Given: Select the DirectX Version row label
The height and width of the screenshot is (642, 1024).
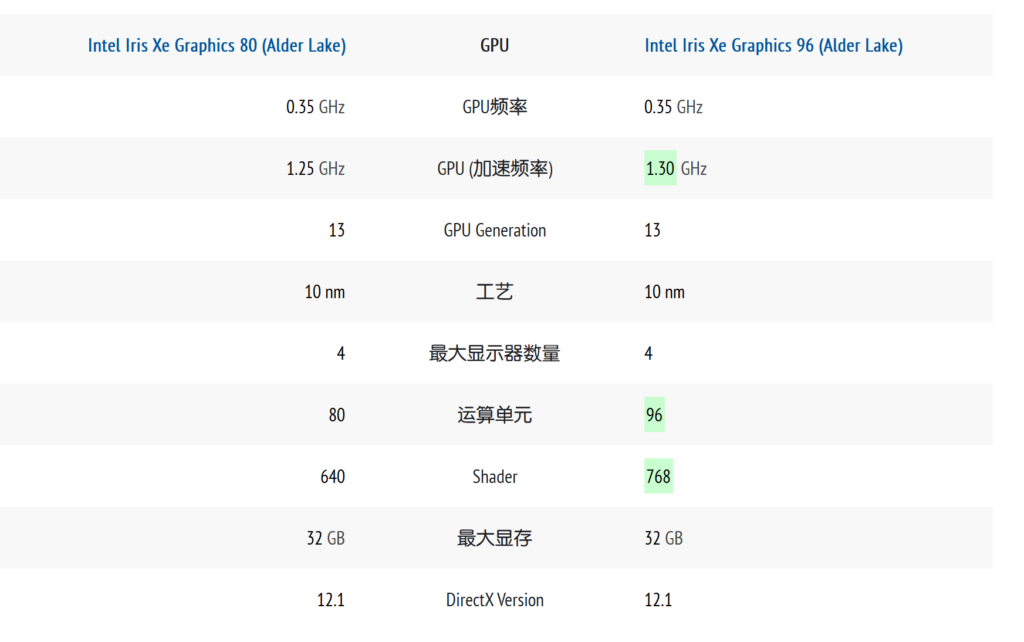Looking at the screenshot, I should coord(494,600).
